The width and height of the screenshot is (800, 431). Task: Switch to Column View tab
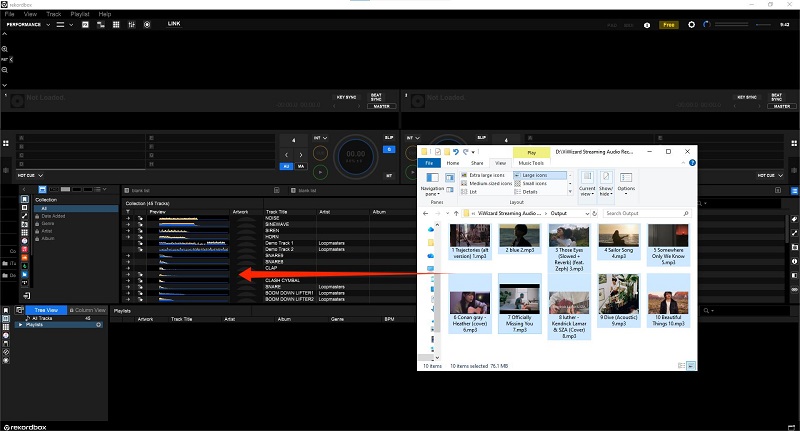[87, 310]
